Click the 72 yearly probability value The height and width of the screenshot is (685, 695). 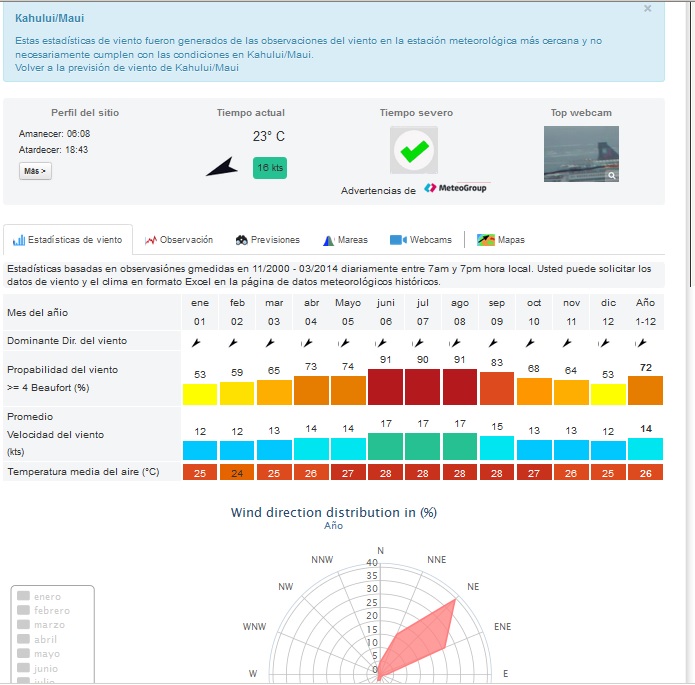tap(646, 368)
